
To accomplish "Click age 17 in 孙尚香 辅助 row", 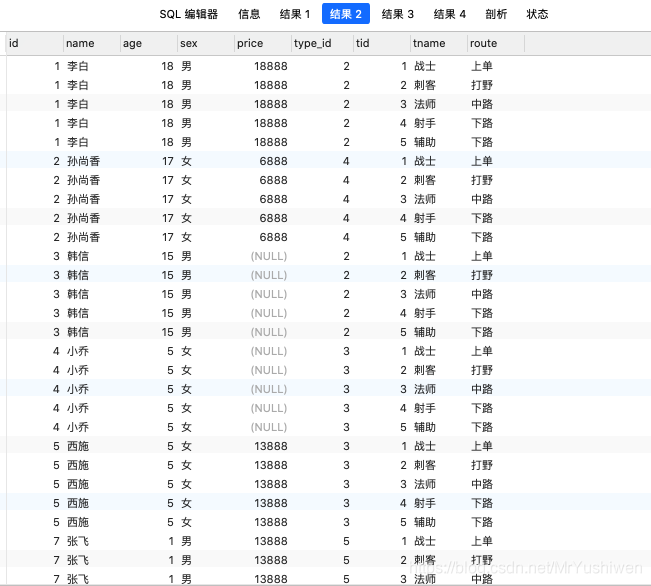I will [168, 238].
